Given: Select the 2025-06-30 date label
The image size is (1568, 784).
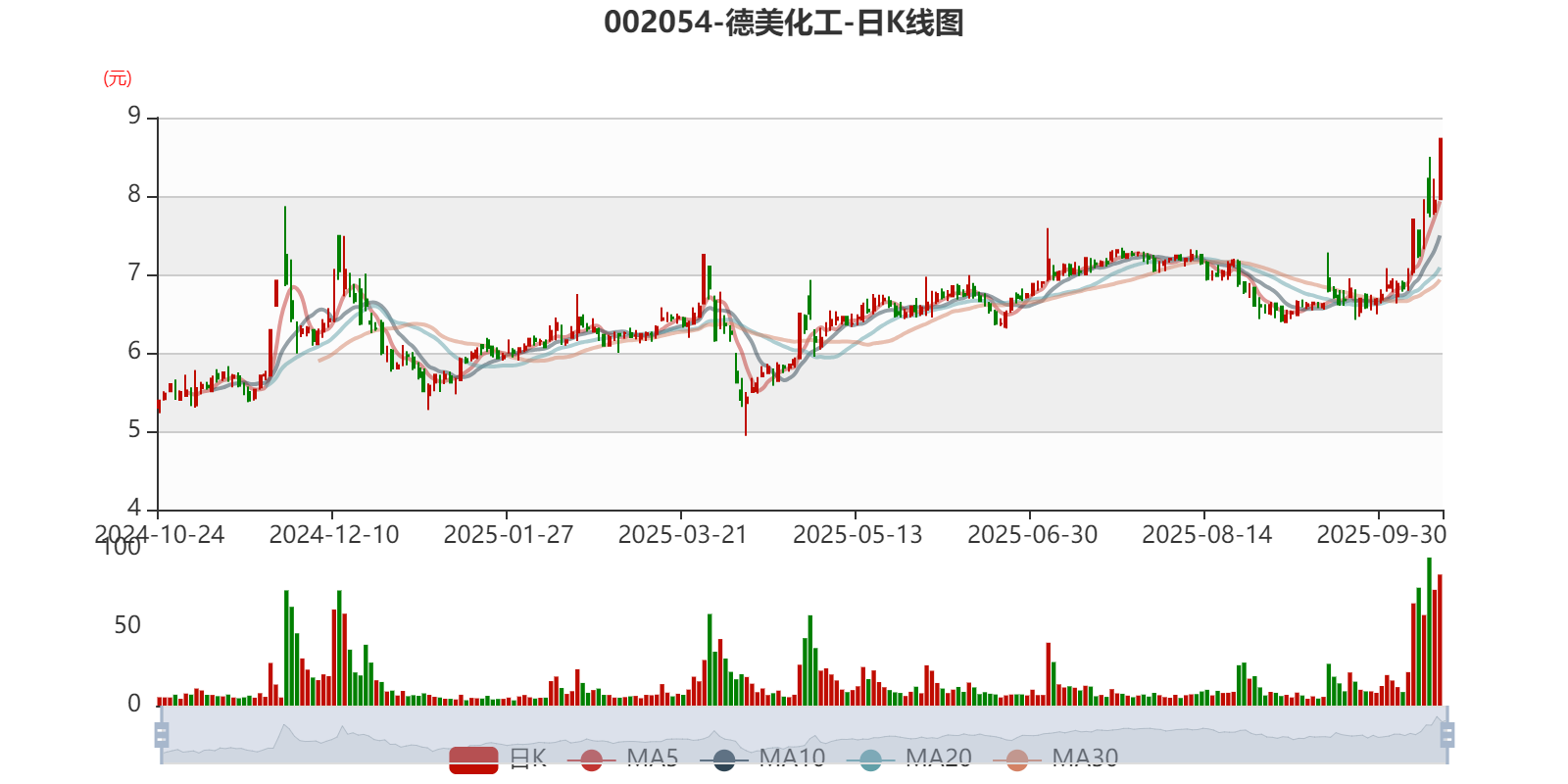Looking at the screenshot, I should click(x=1032, y=535).
